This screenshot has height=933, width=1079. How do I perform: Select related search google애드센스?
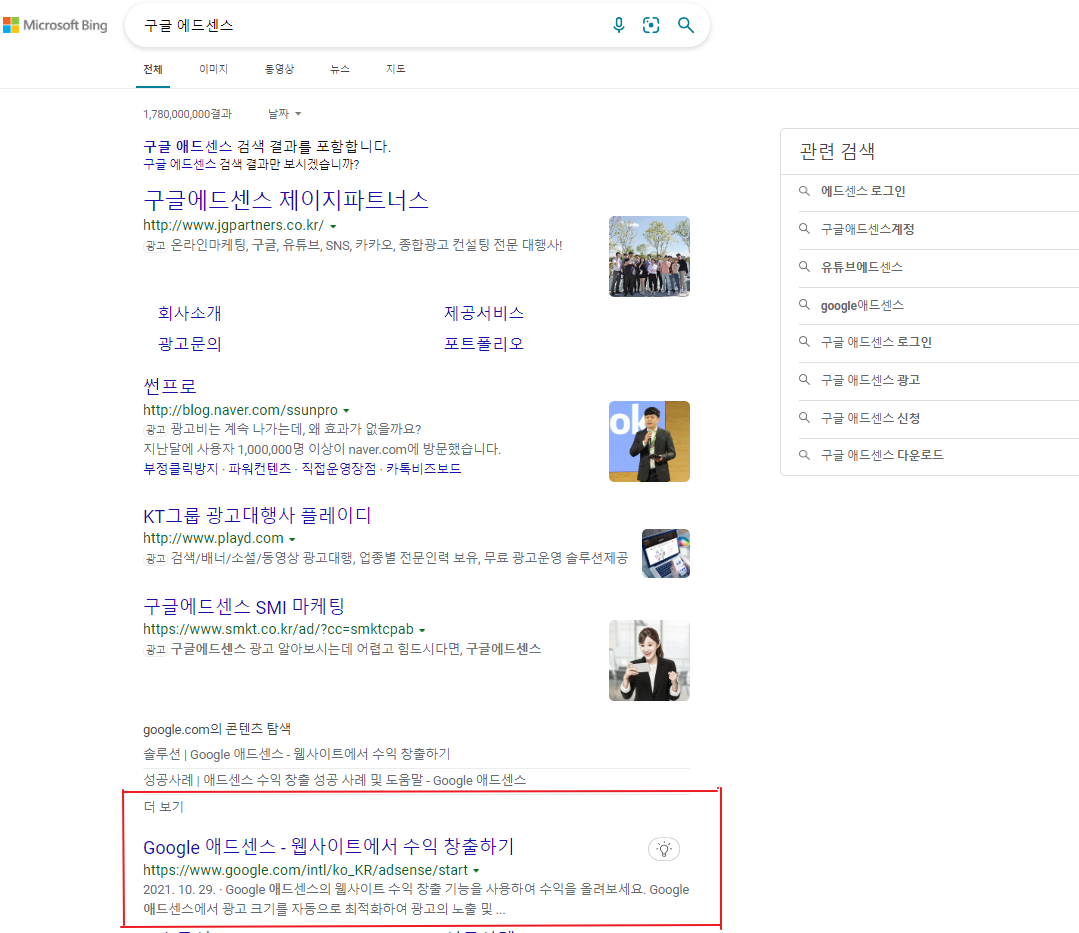862,305
